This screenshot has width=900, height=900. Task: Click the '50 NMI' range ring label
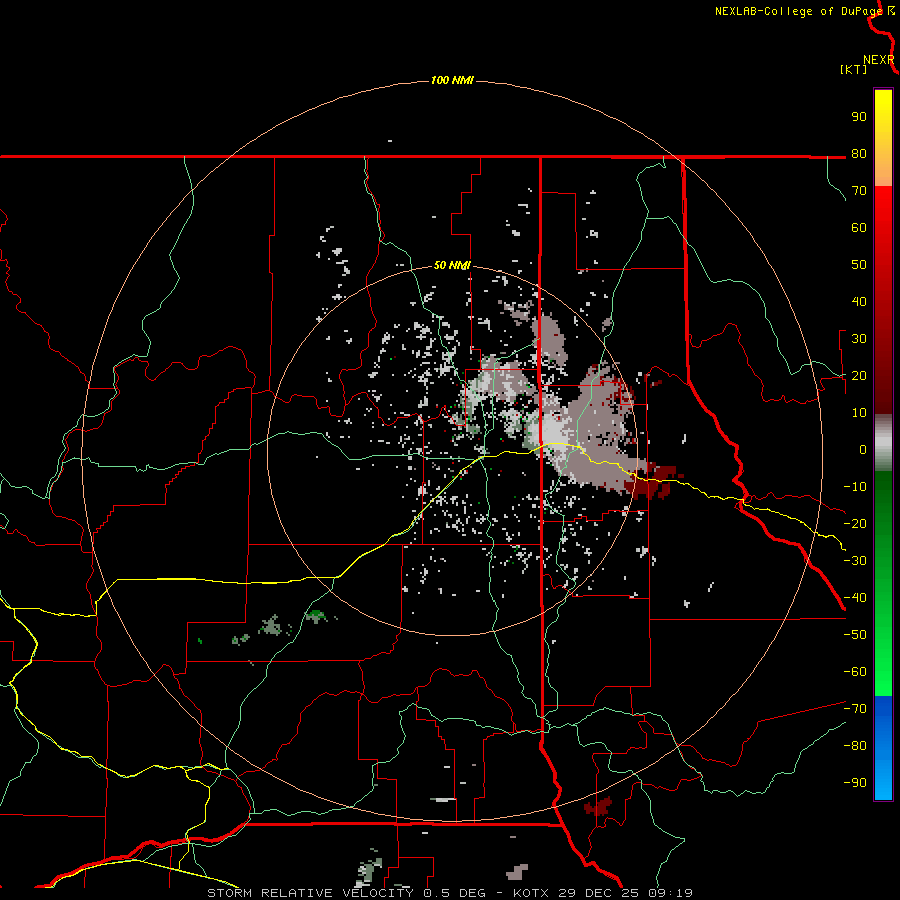[x=452, y=265]
